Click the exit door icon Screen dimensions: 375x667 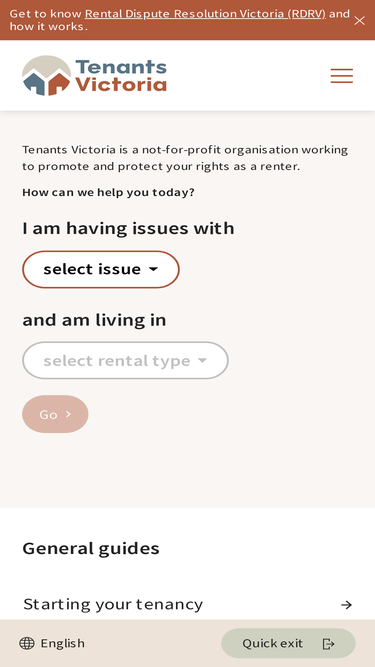[329, 644]
